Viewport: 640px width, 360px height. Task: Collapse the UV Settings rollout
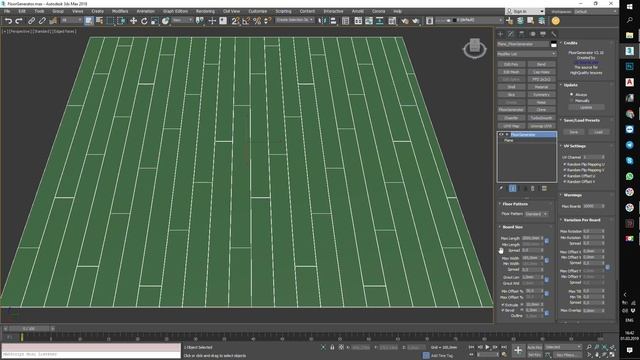[x=575, y=146]
